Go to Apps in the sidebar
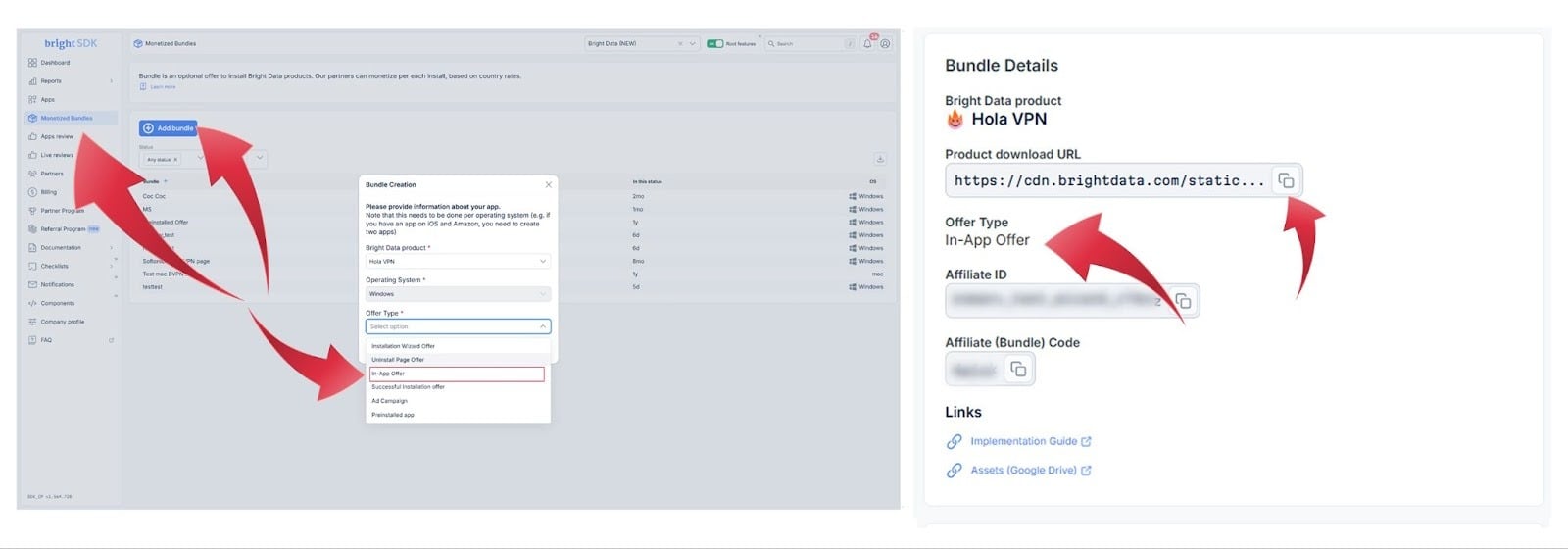The width and height of the screenshot is (1568, 549). [47, 100]
